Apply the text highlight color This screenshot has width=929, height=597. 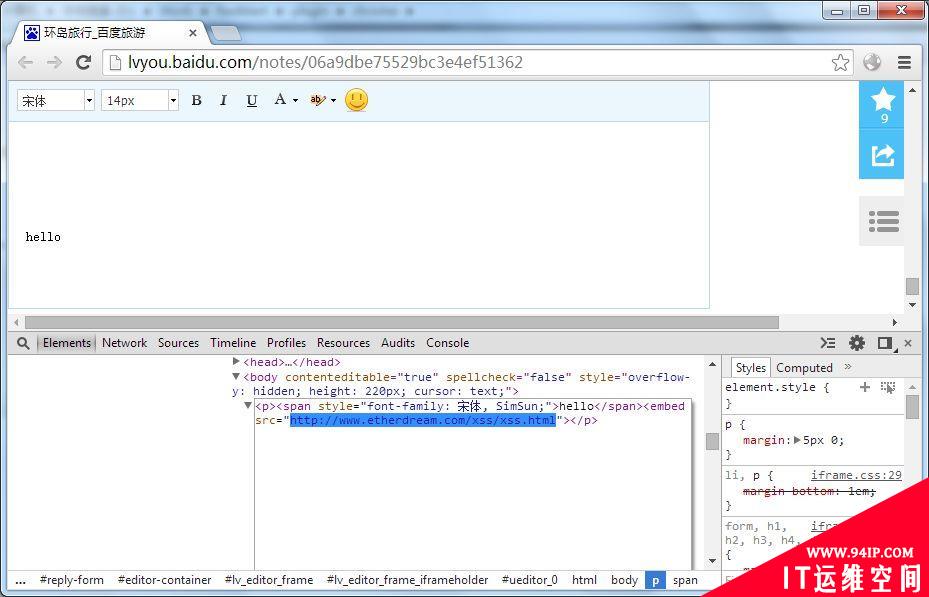click(x=318, y=100)
